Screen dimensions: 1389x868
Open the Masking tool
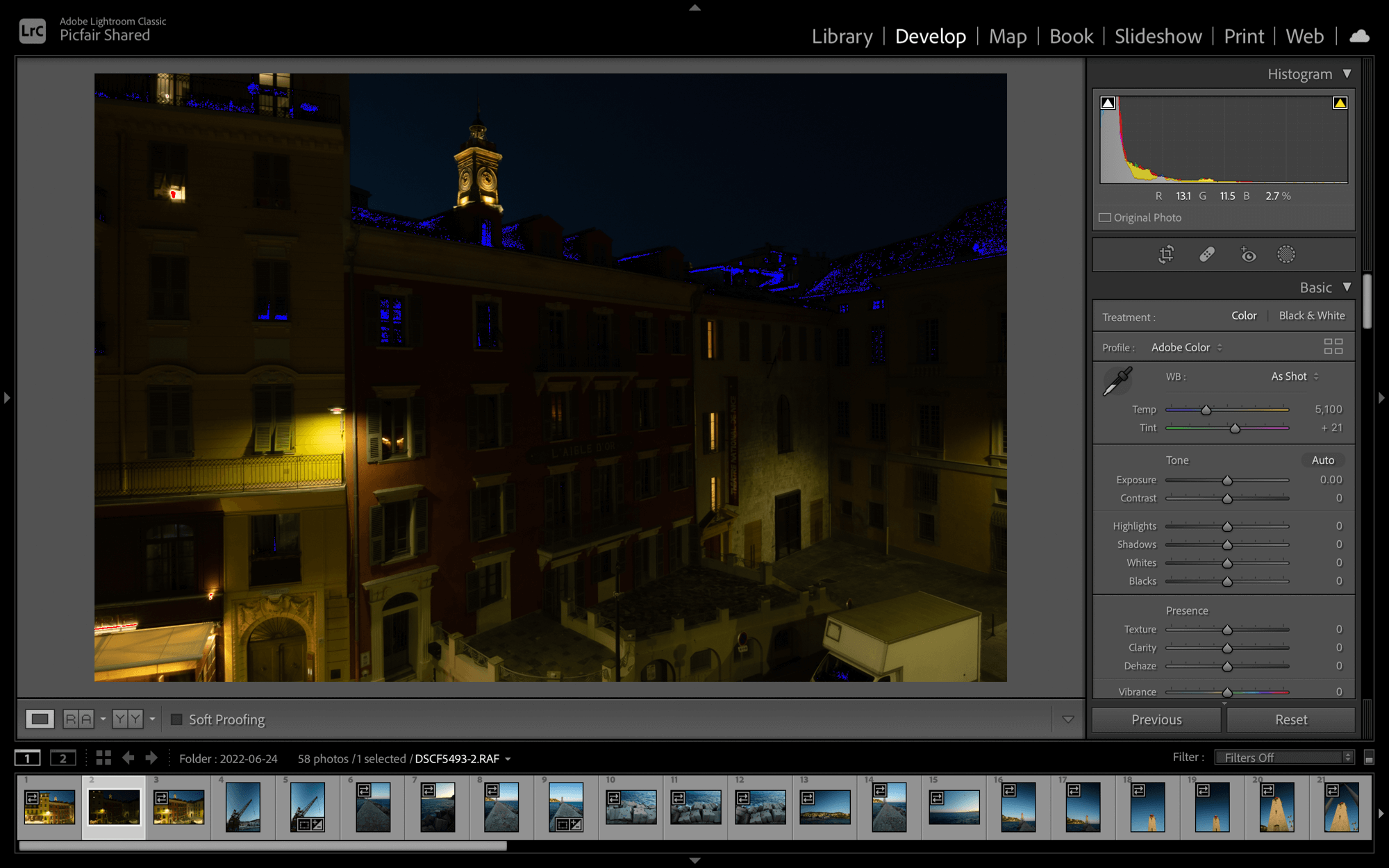(x=1286, y=254)
